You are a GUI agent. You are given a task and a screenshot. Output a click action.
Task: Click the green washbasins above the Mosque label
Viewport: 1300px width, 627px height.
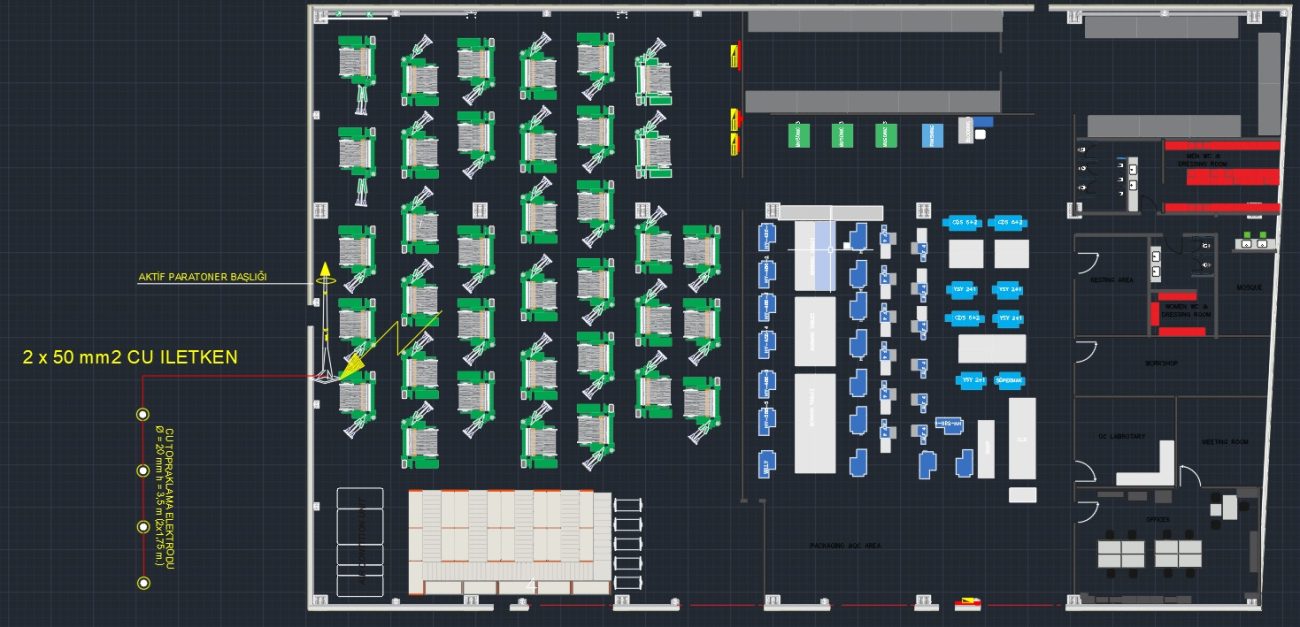point(1254,241)
